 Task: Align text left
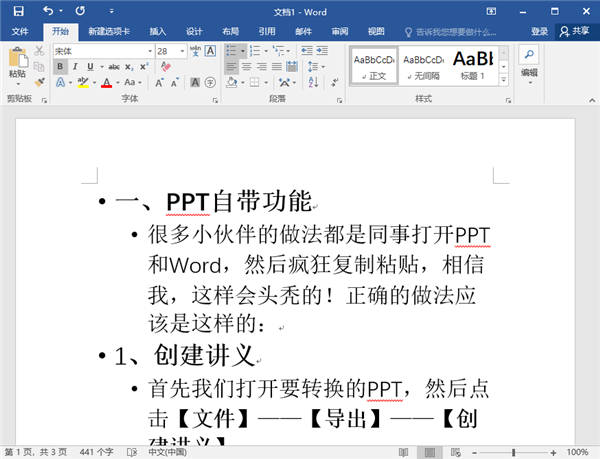[x=231, y=67]
